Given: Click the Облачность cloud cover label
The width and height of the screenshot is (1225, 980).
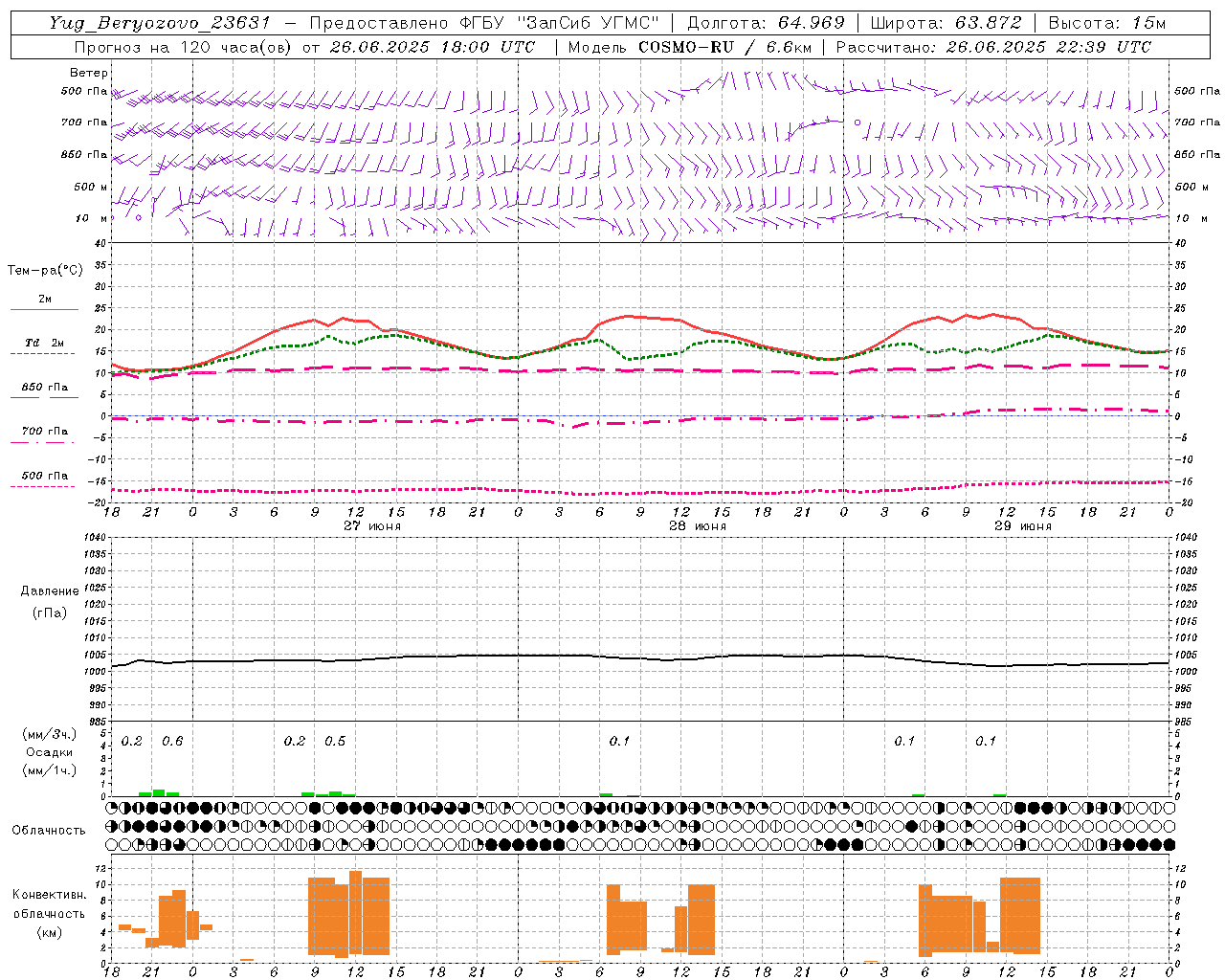Looking at the screenshot, I should pyautogui.click(x=49, y=830).
